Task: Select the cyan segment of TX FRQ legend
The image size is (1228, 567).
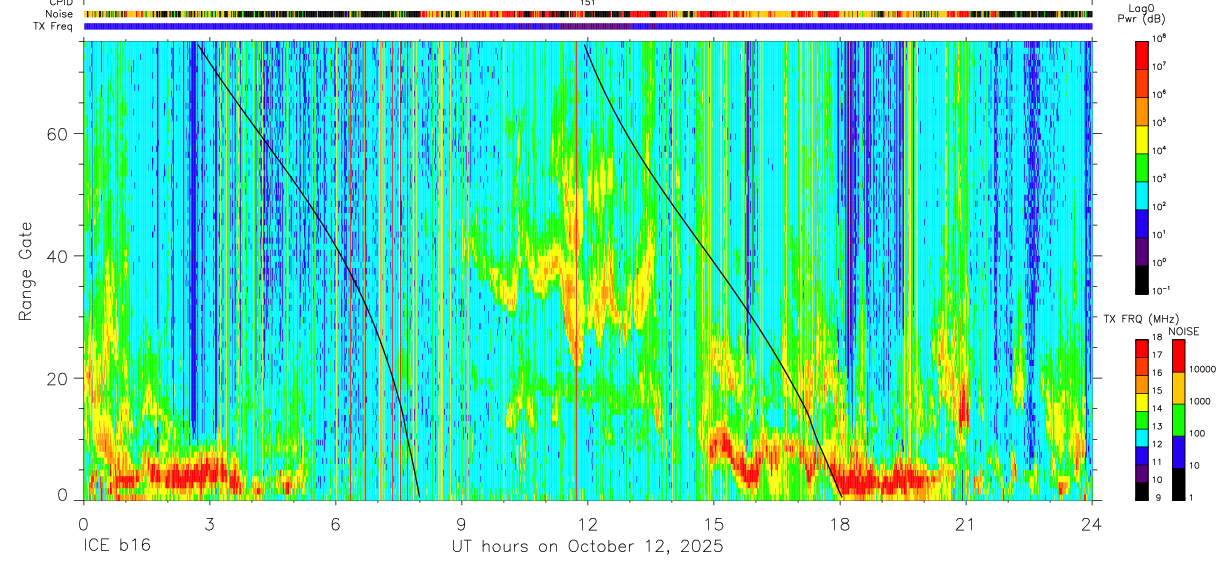Action: coord(1141,437)
